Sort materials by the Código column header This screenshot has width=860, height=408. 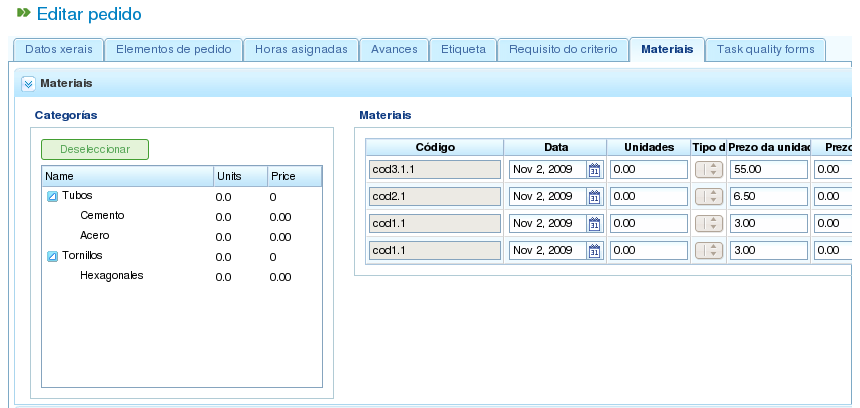(435, 147)
